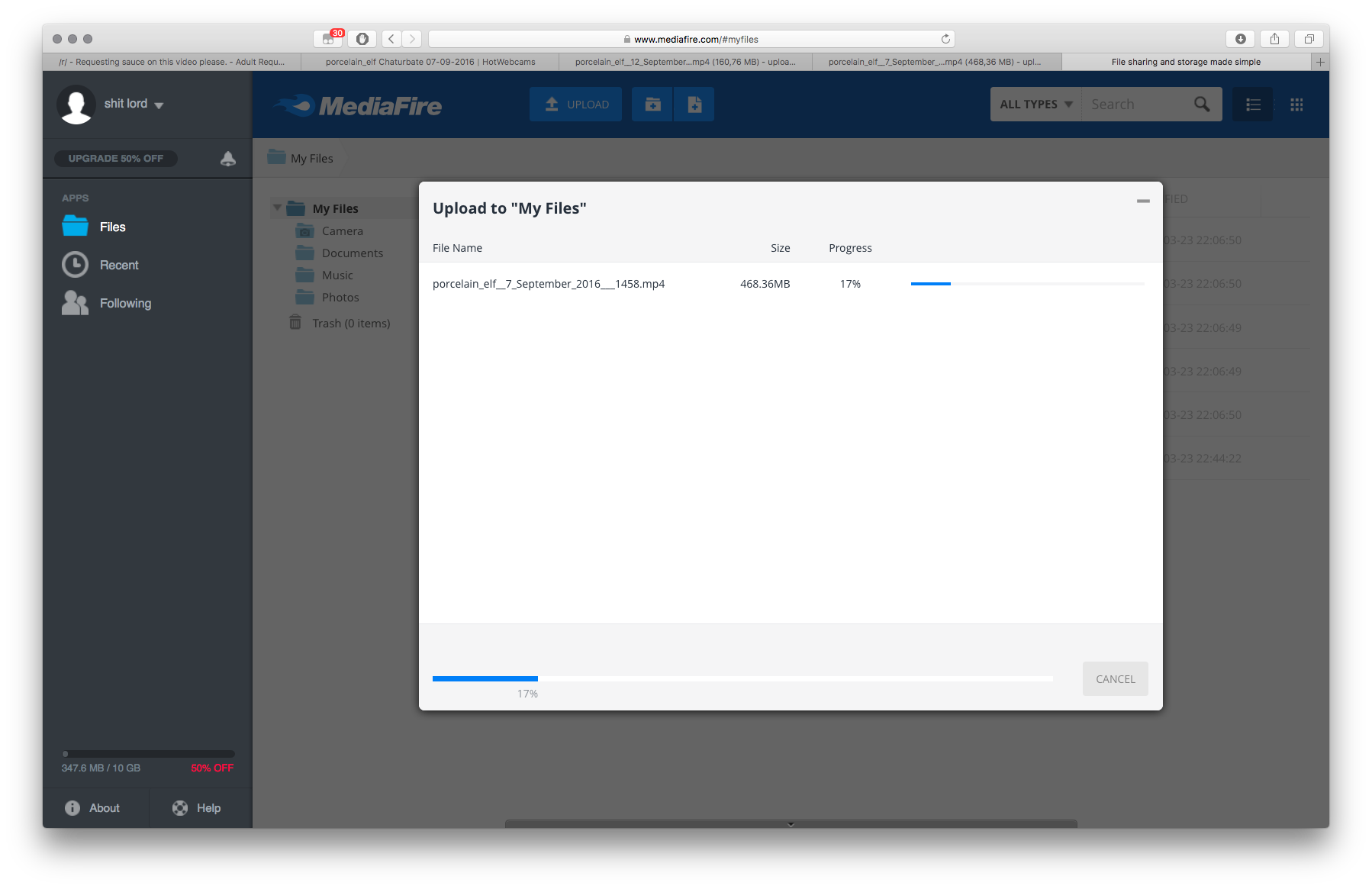This screenshot has width=1372, height=889.
Task: Click the storage usage bar
Action: (148, 753)
